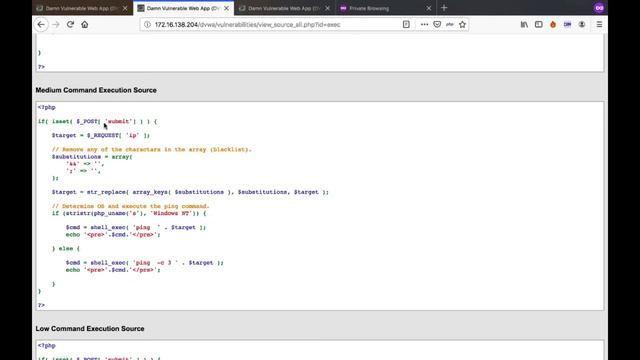Go back to the previous page
The height and width of the screenshot is (360, 640).
pos(41,24)
